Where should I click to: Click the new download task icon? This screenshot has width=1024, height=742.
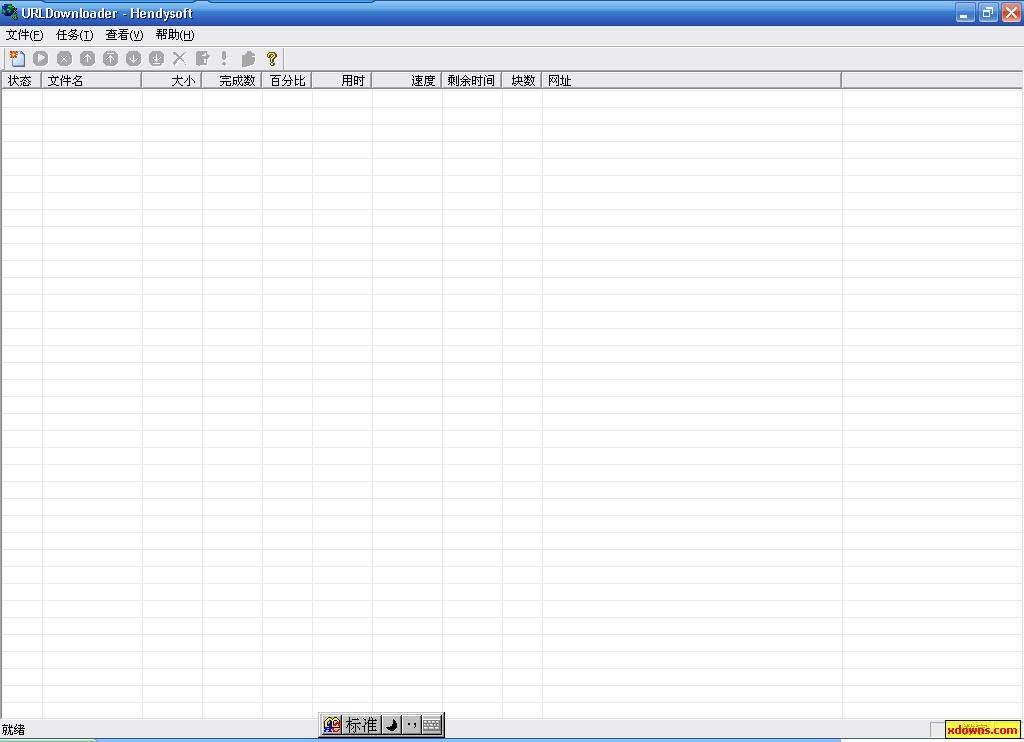(18, 59)
